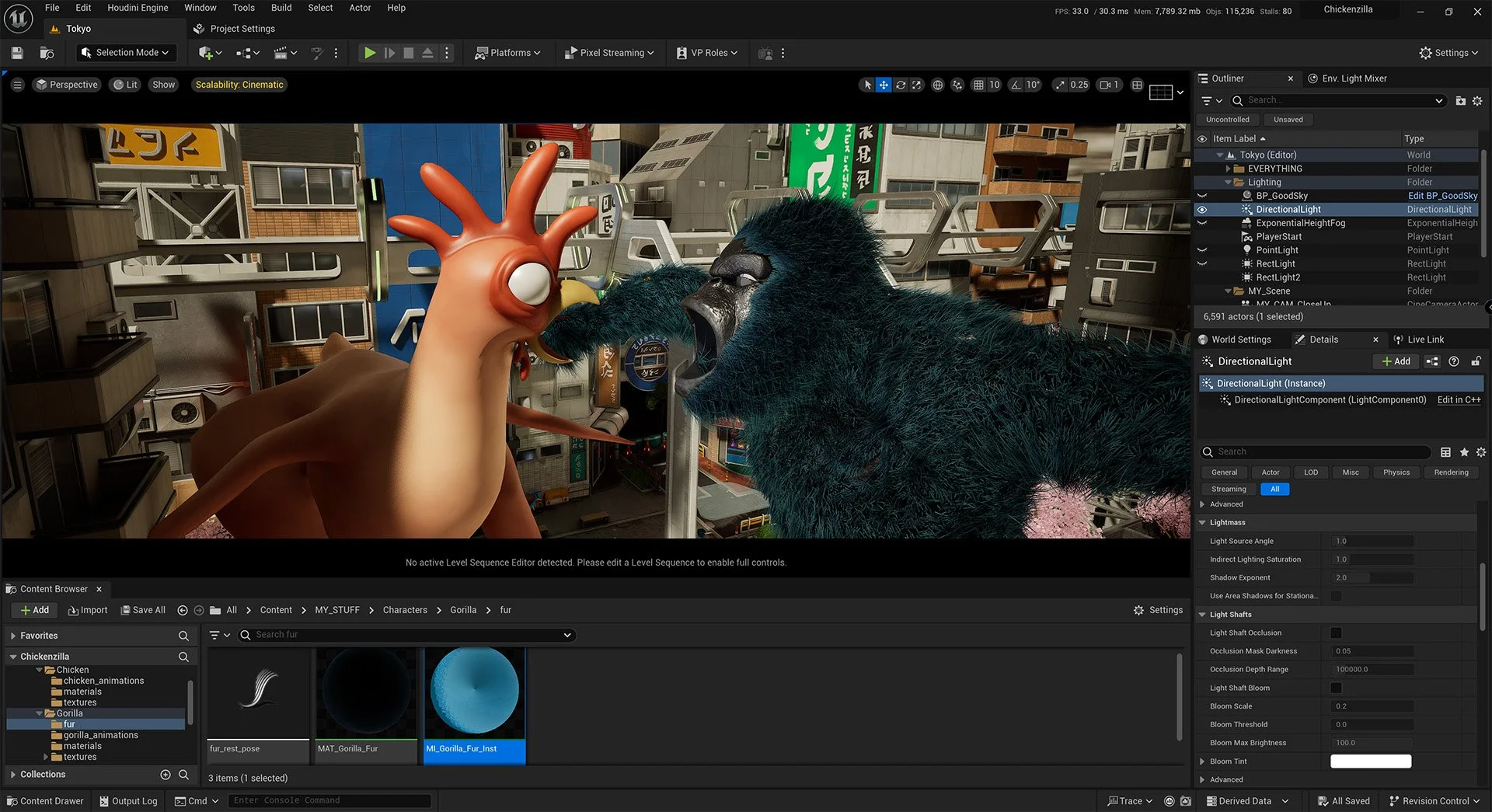Click Scalability: Cinematic label
Screen dimensions: 1492x812
pos(239,85)
